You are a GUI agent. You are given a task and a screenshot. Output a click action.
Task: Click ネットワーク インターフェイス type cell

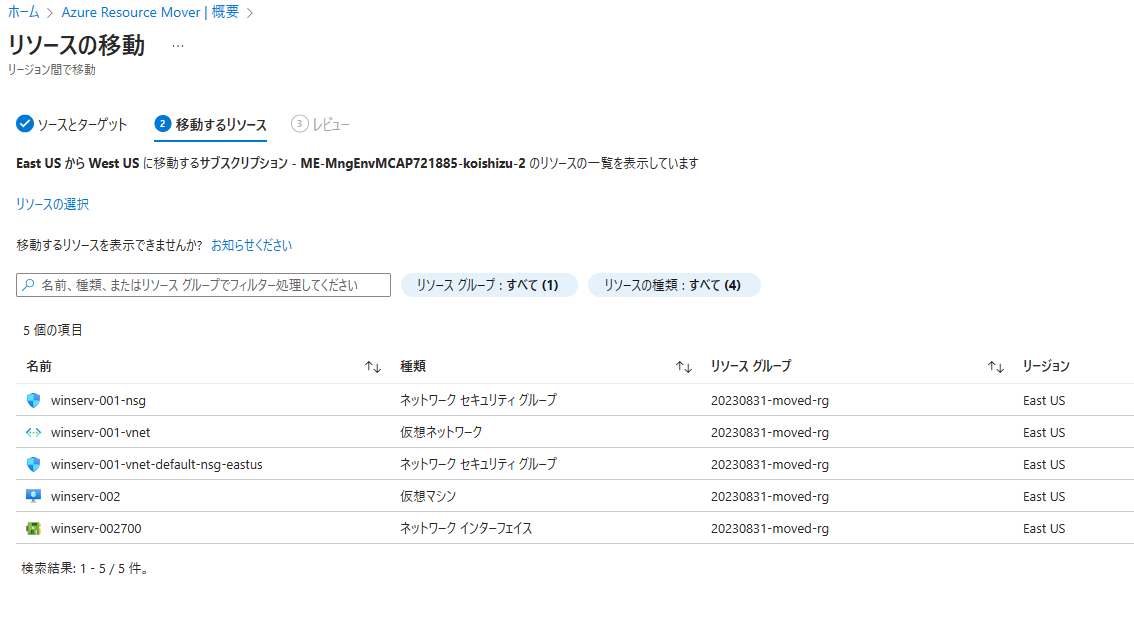pyautogui.click(x=466, y=528)
